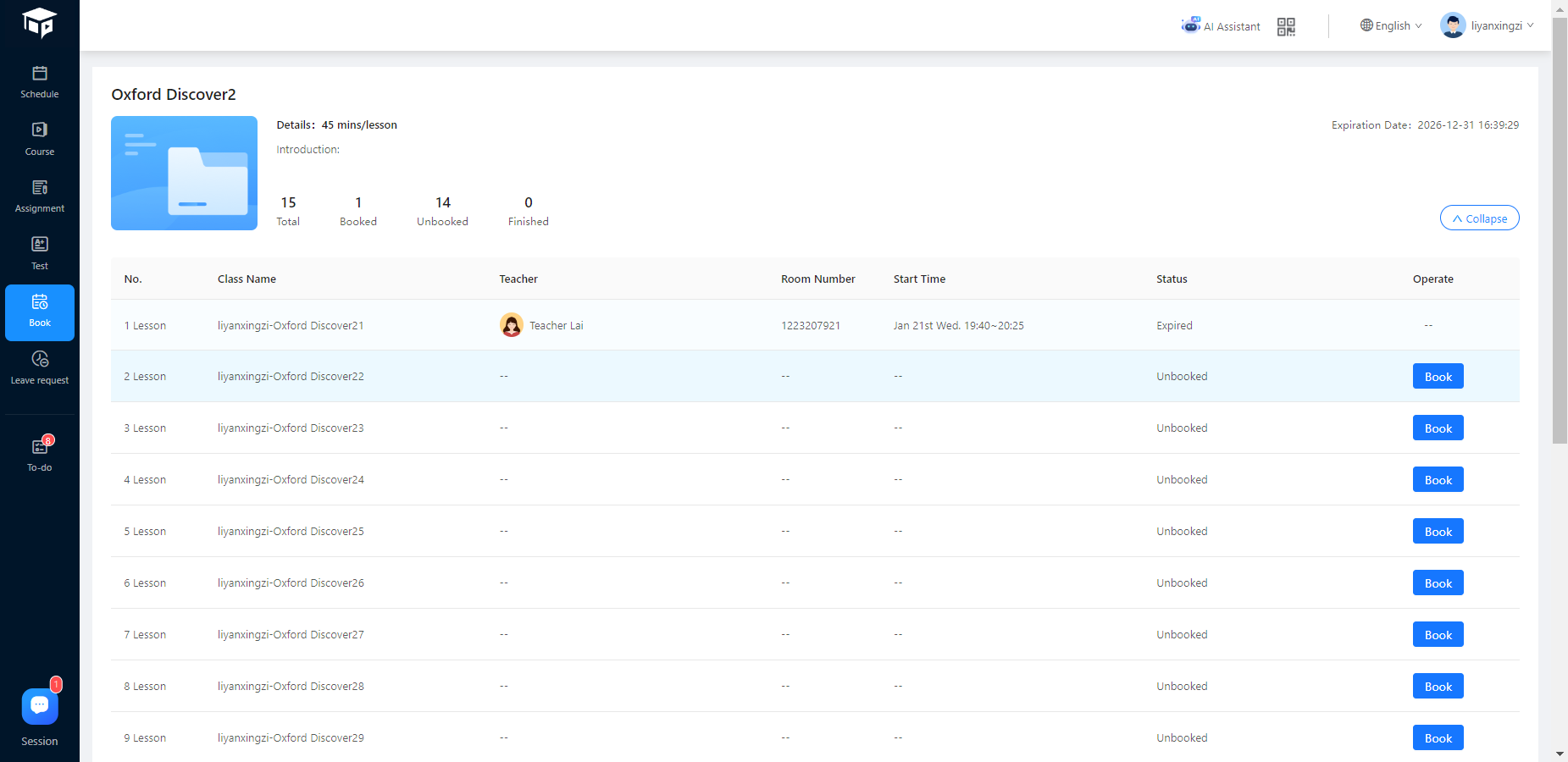
Task: Book lesson 2 Oxford Discover22
Action: (x=1438, y=377)
